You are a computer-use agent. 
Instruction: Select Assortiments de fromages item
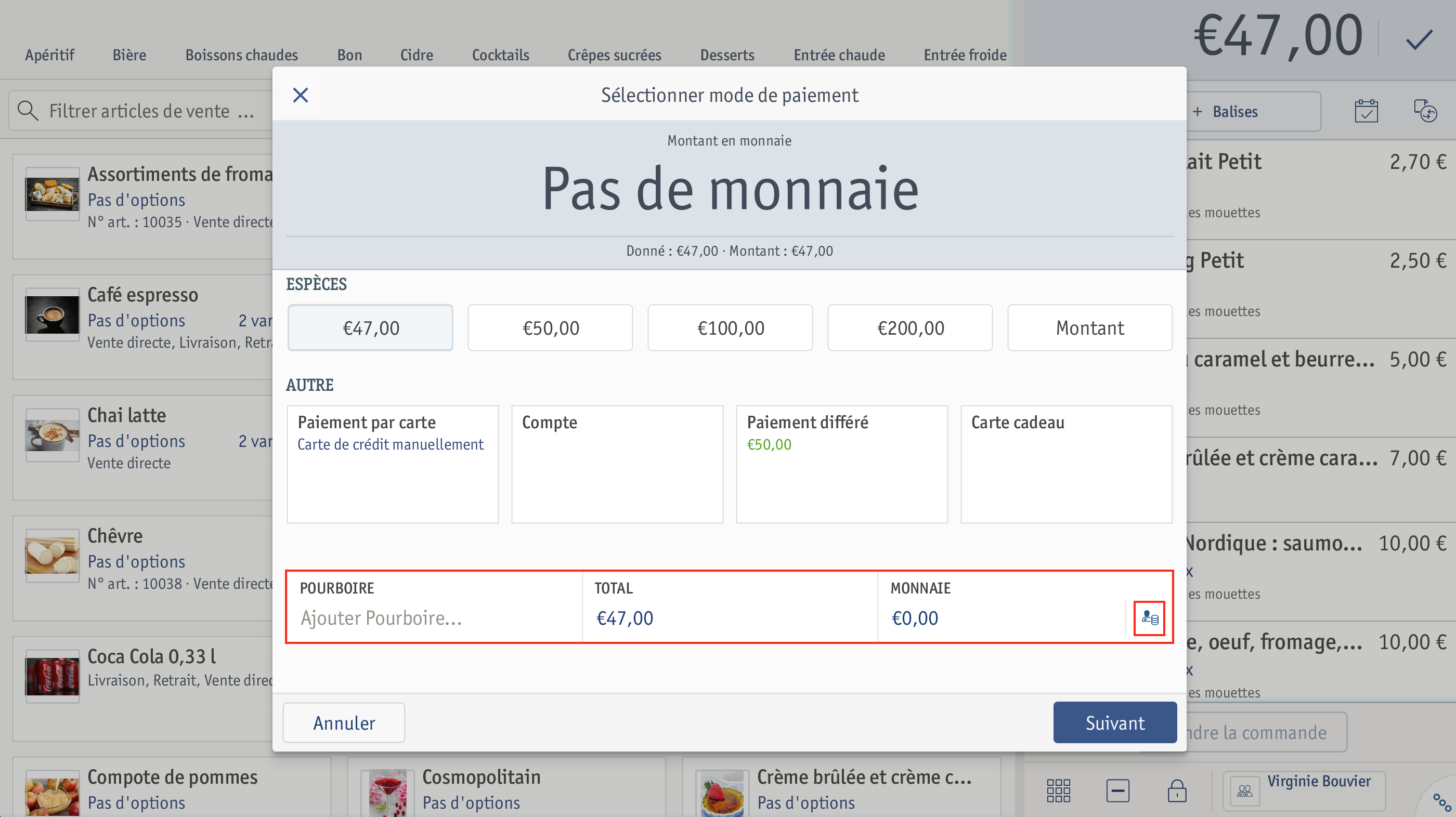pyautogui.click(x=144, y=207)
